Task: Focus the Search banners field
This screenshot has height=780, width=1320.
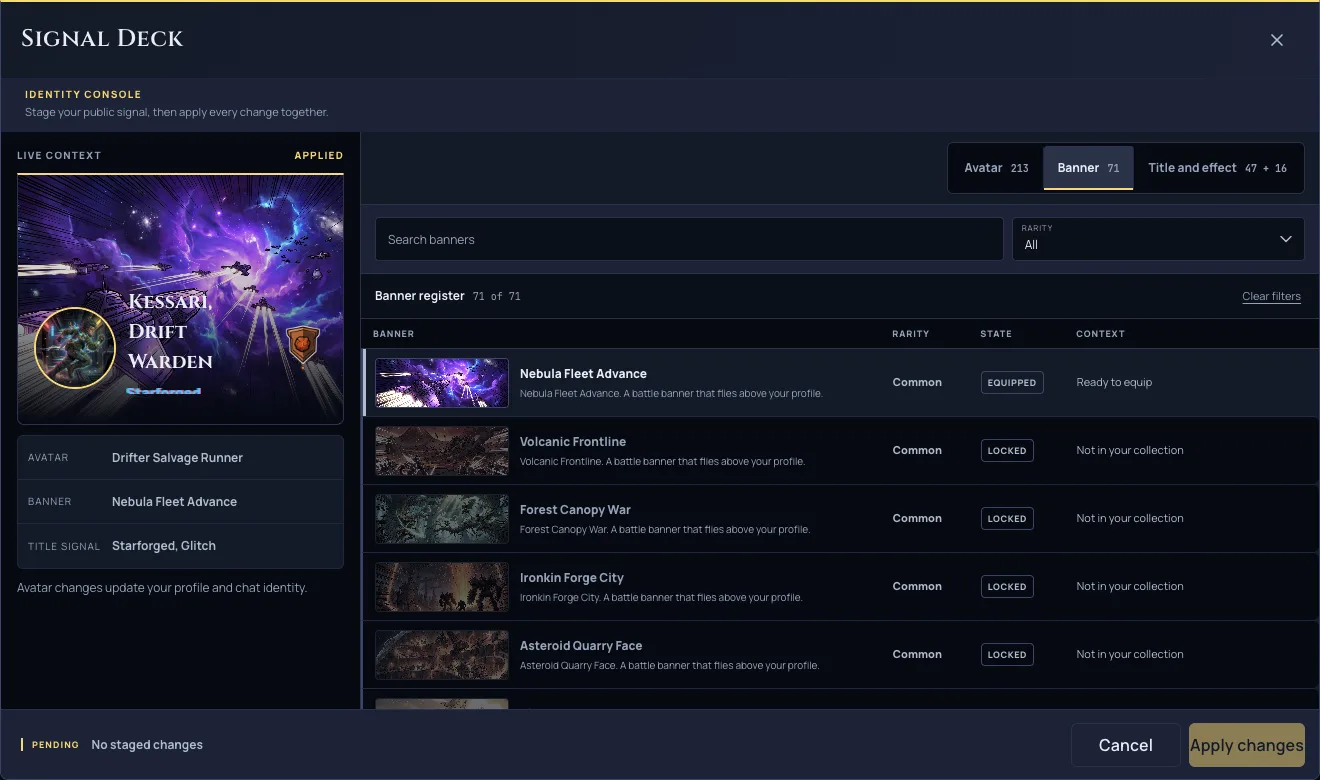Action: tap(689, 239)
